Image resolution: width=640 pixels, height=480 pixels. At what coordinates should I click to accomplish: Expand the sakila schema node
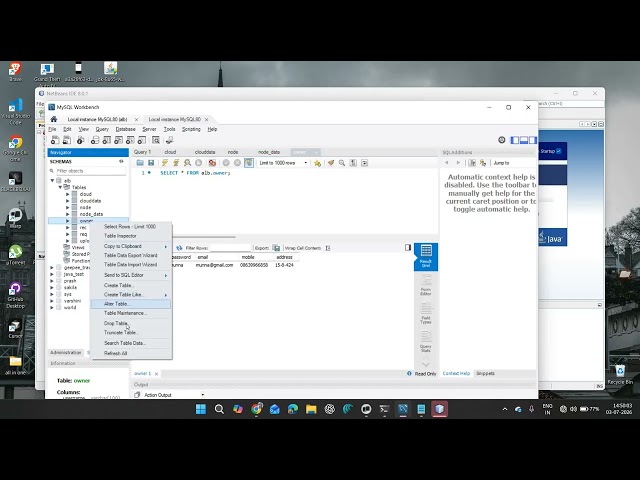(52, 287)
